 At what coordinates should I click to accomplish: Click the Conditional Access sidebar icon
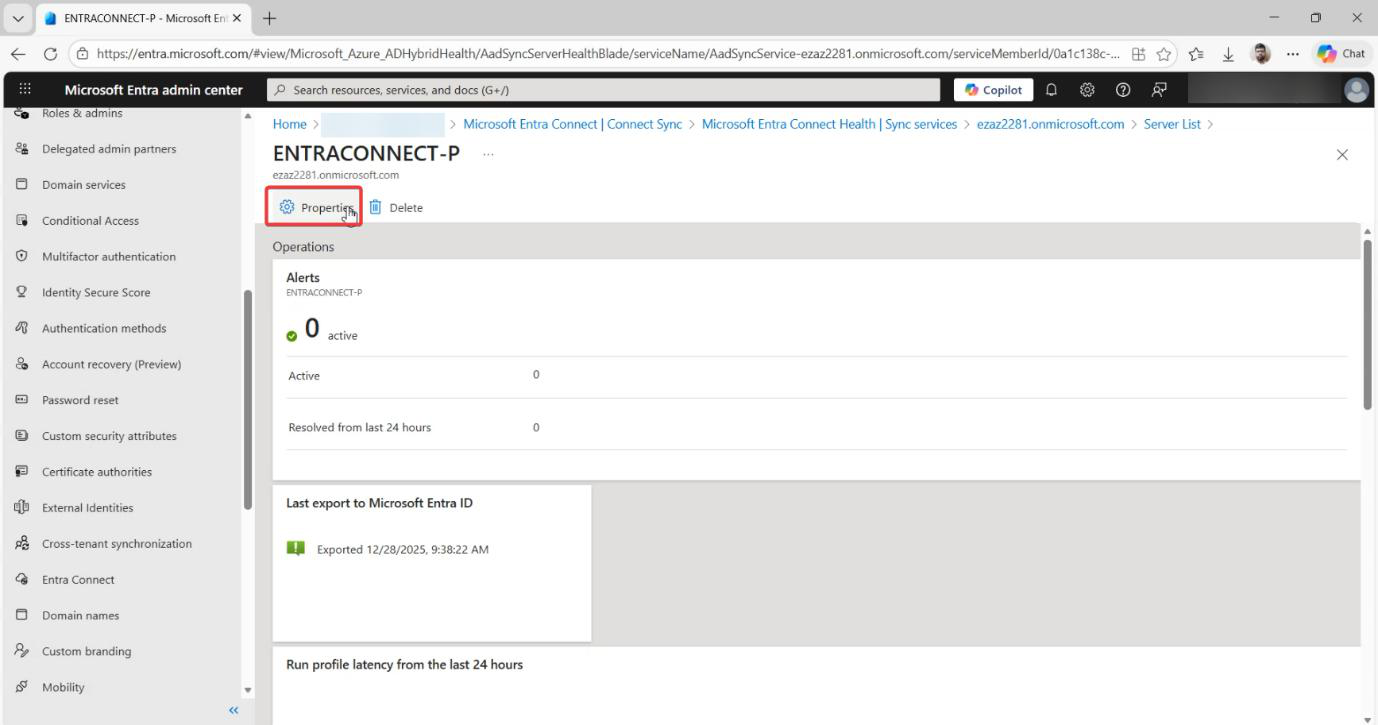[21, 221]
